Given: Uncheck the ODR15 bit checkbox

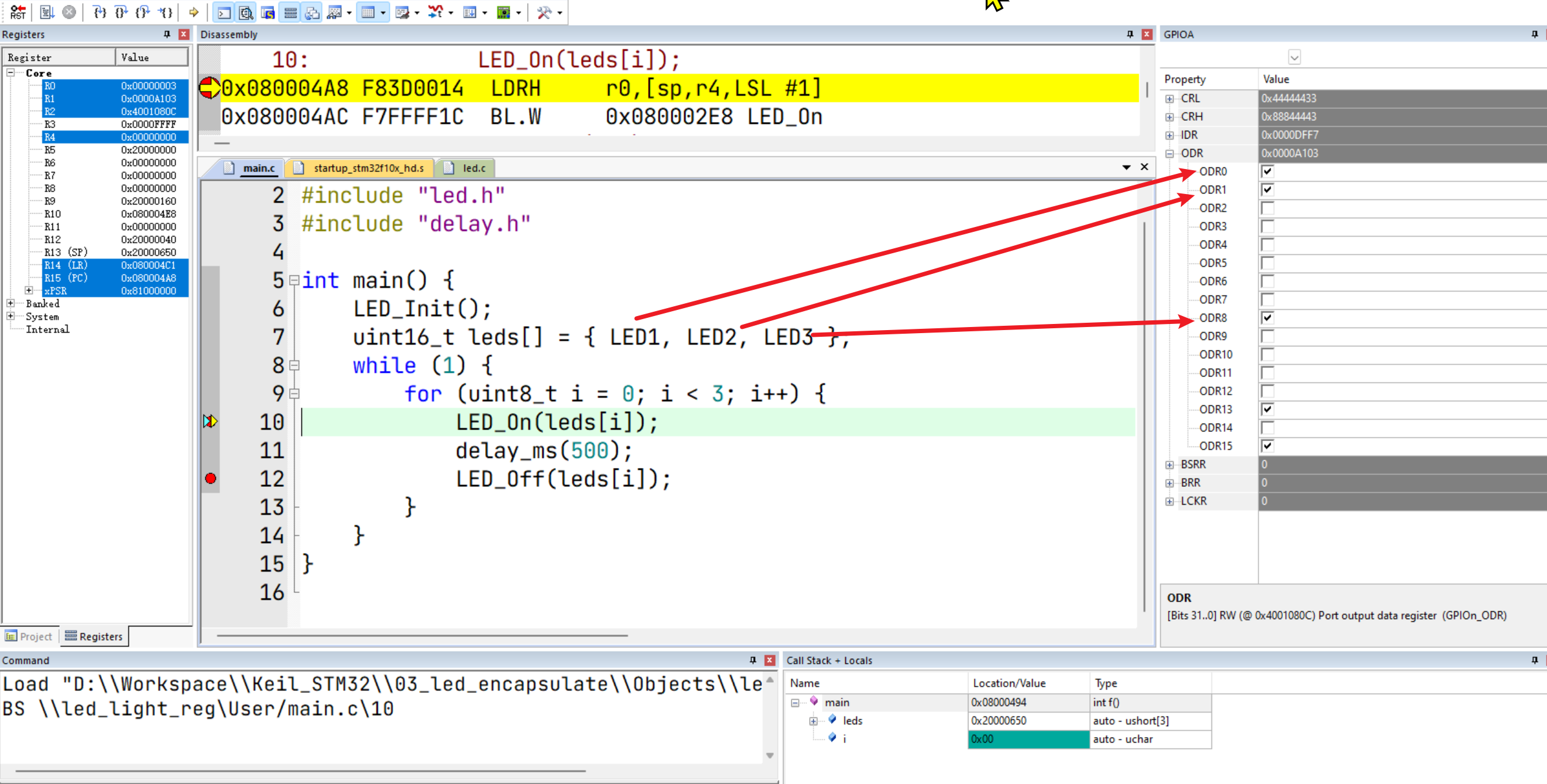Looking at the screenshot, I should (1268, 446).
